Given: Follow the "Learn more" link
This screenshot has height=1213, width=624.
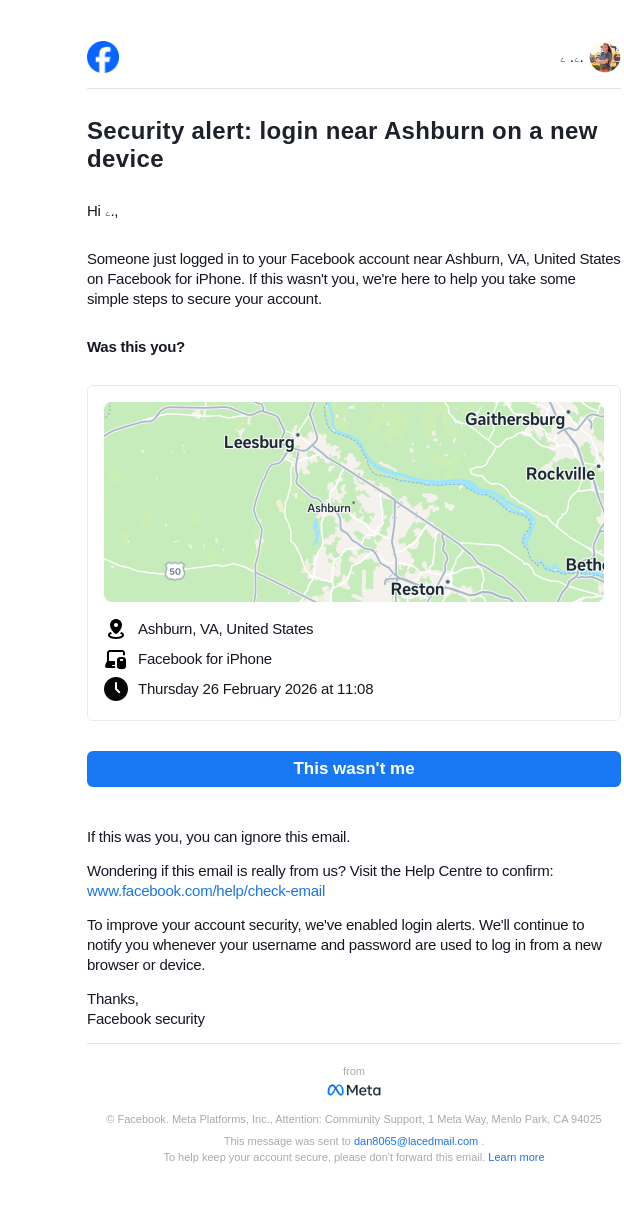Looking at the screenshot, I should (x=516, y=1157).
